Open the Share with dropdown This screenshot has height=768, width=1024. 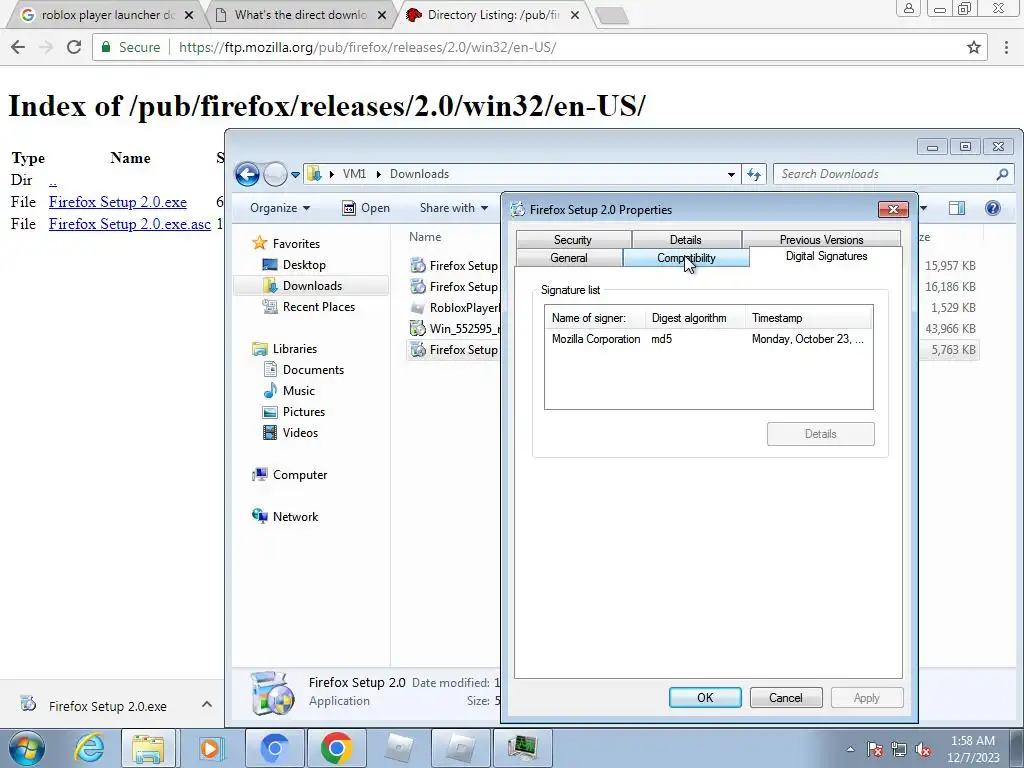[454, 208]
